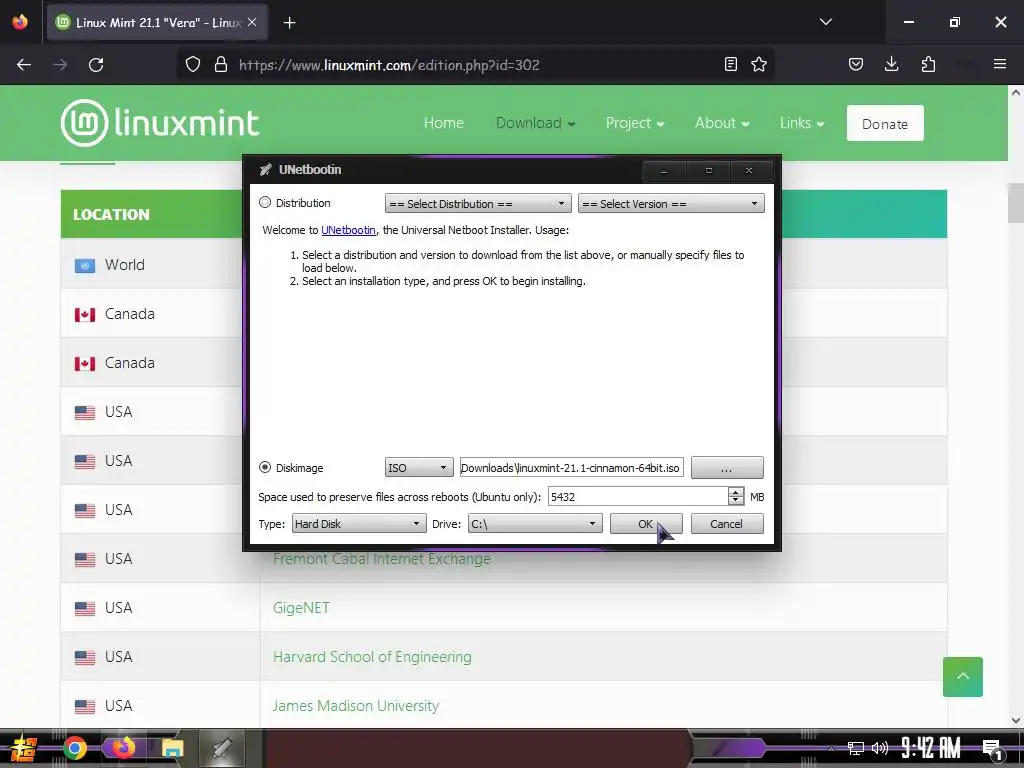
Task: Open the Firefox hamburger menu
Action: tap(999, 64)
